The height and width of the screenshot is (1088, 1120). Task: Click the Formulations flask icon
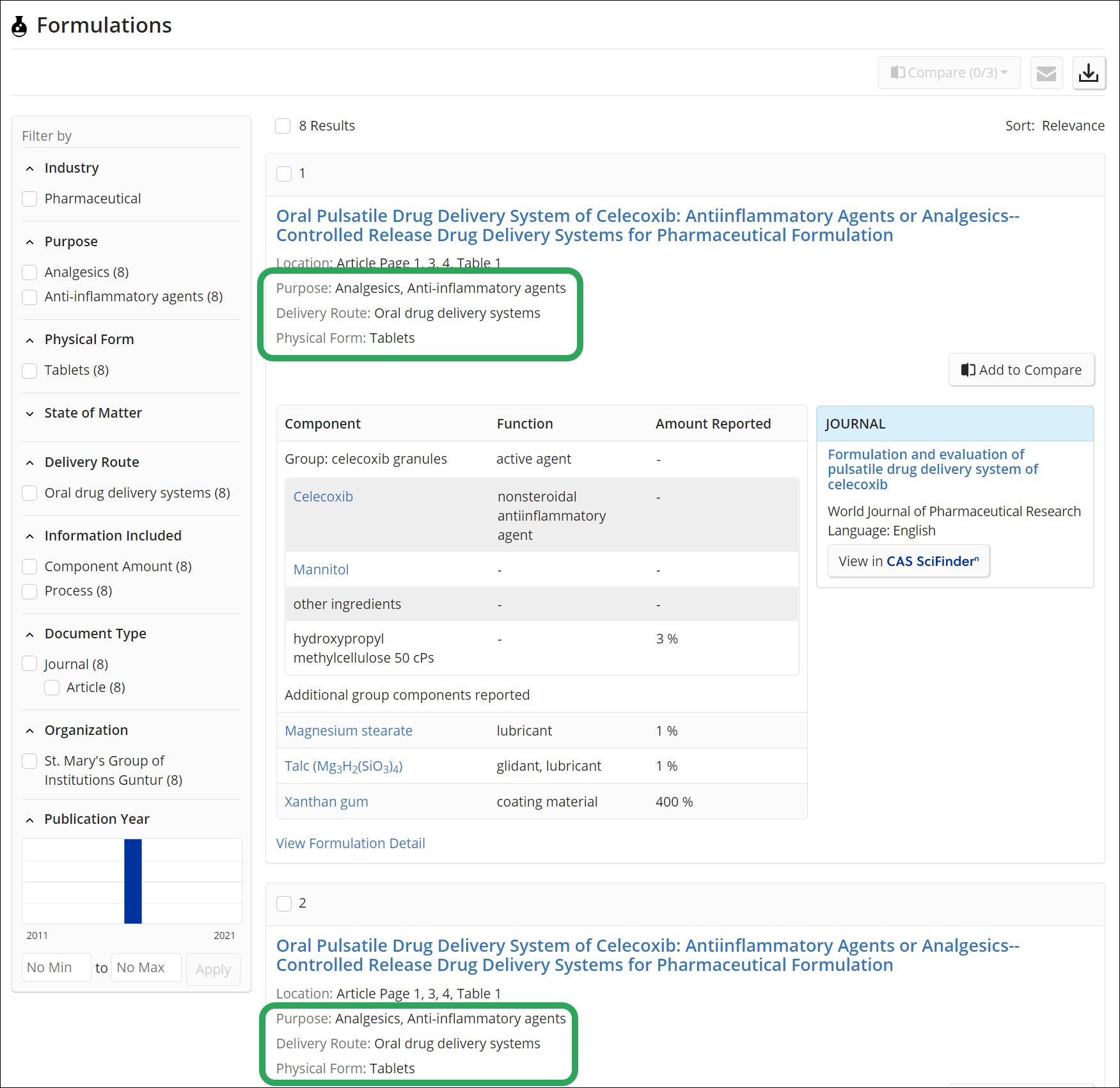[x=19, y=26]
